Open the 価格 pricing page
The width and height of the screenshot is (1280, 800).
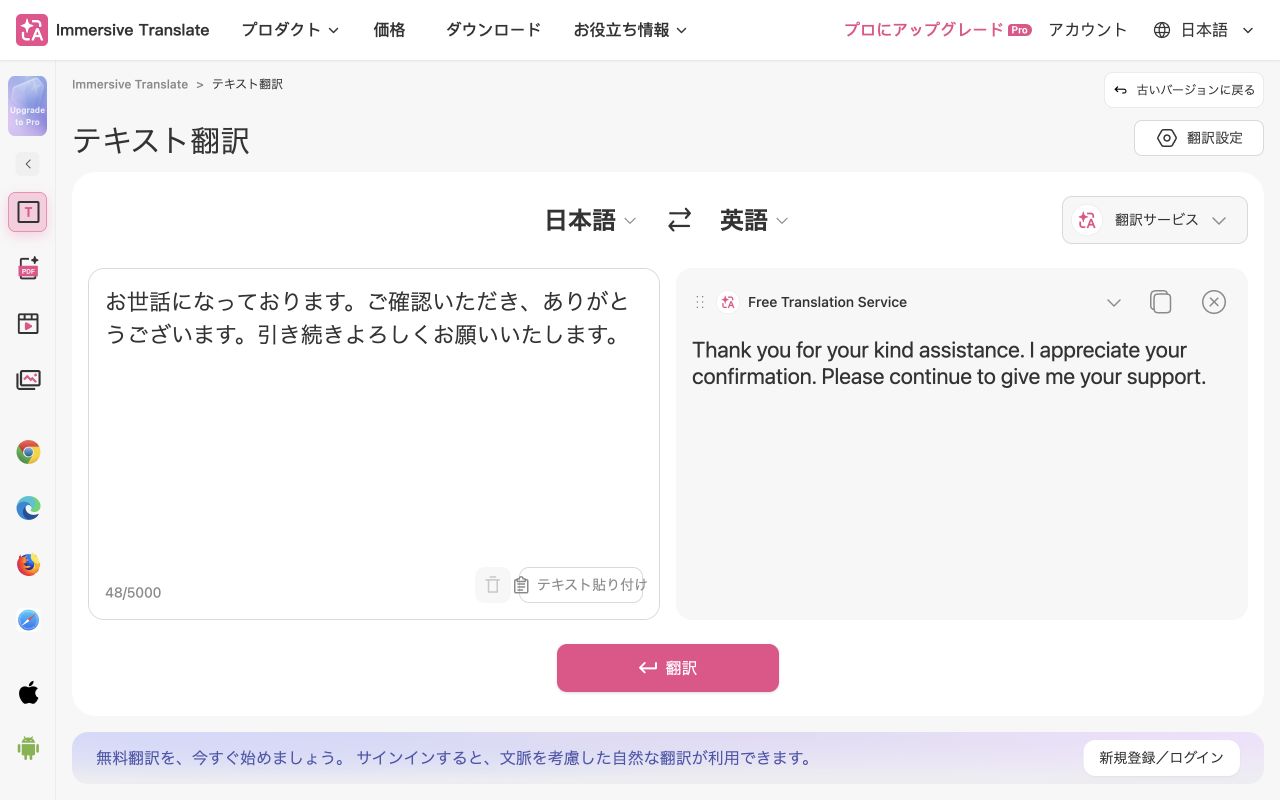[389, 30]
